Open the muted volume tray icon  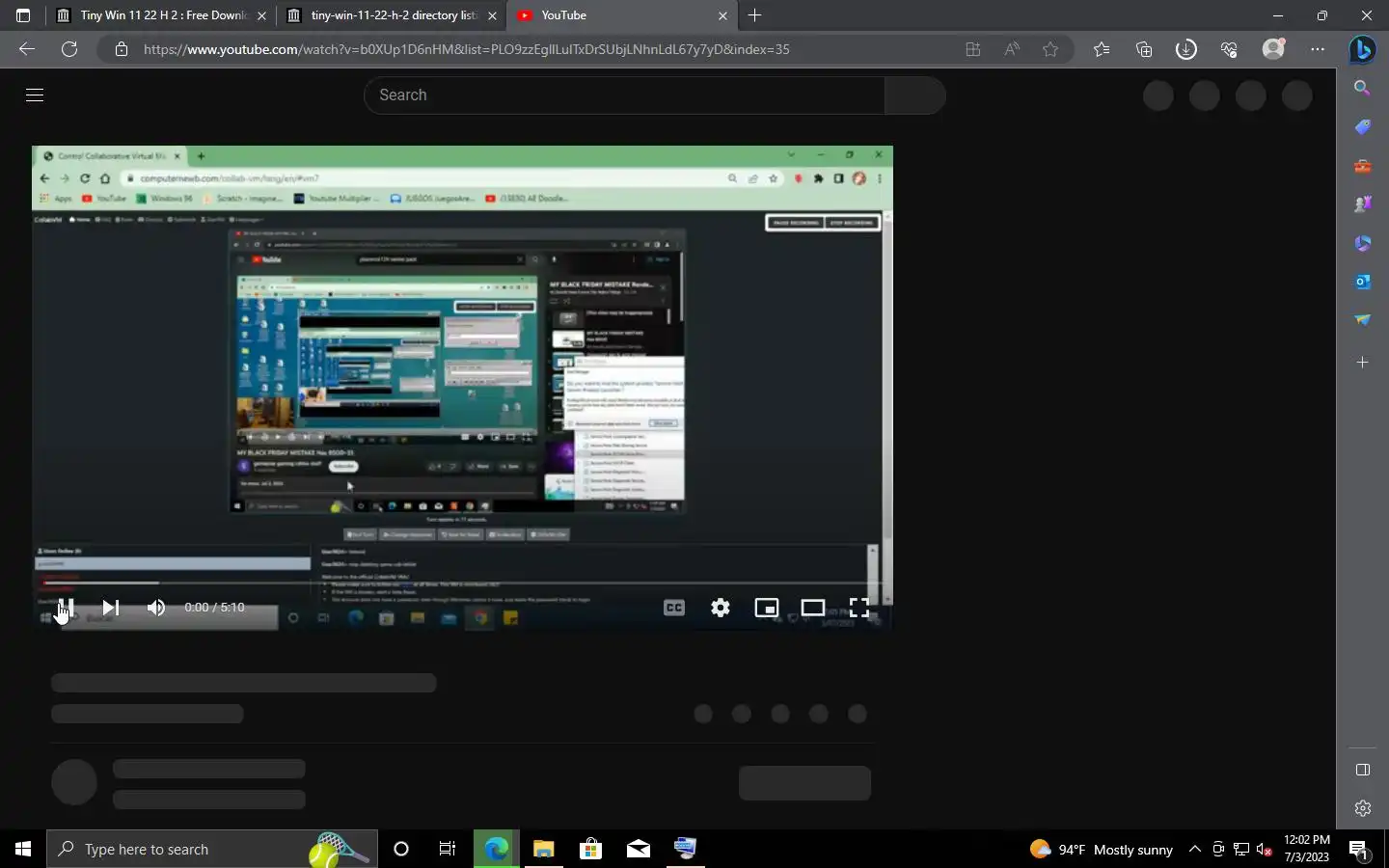coord(1265,849)
